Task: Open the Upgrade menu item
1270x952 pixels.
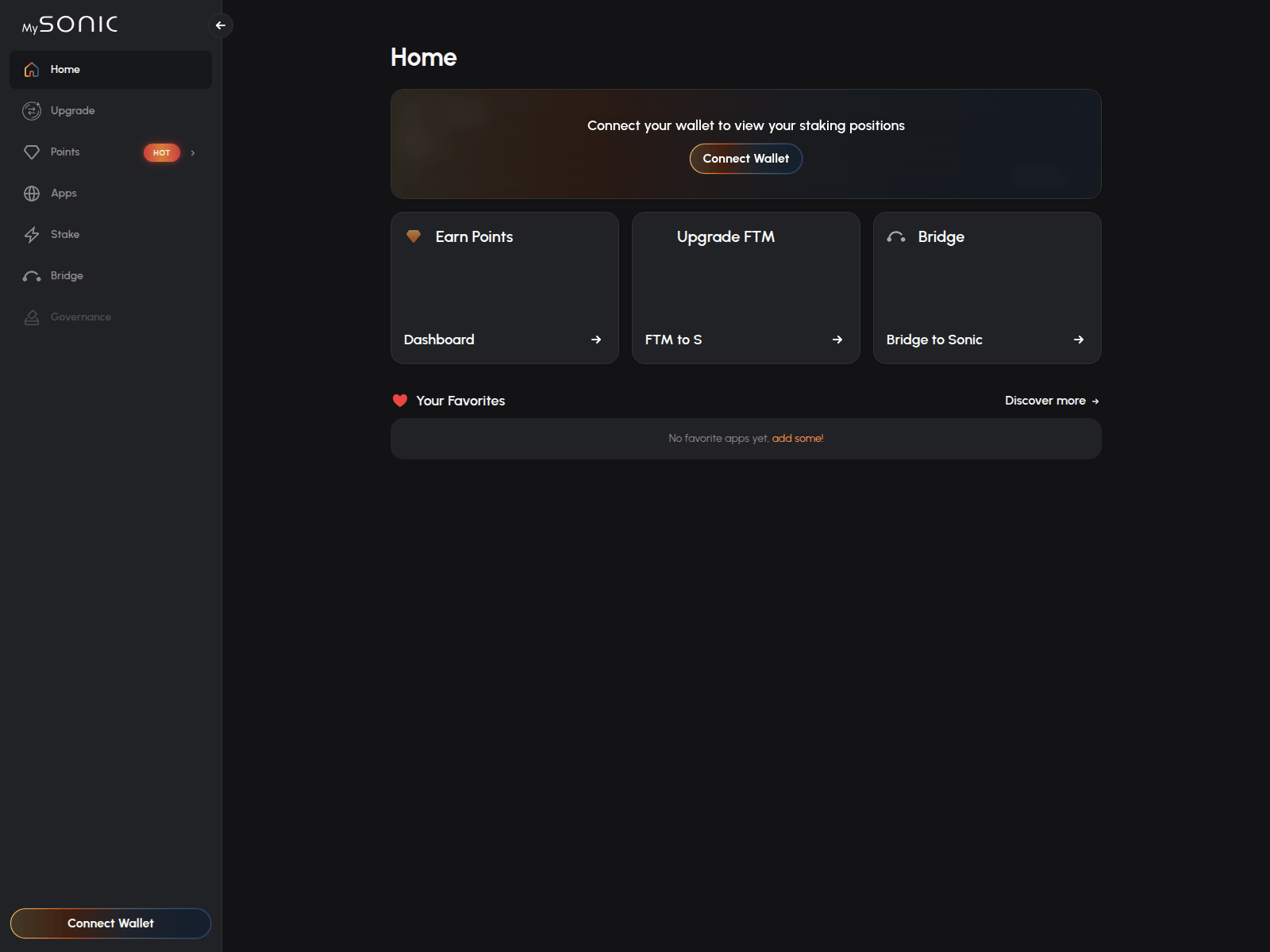Action: (x=110, y=111)
